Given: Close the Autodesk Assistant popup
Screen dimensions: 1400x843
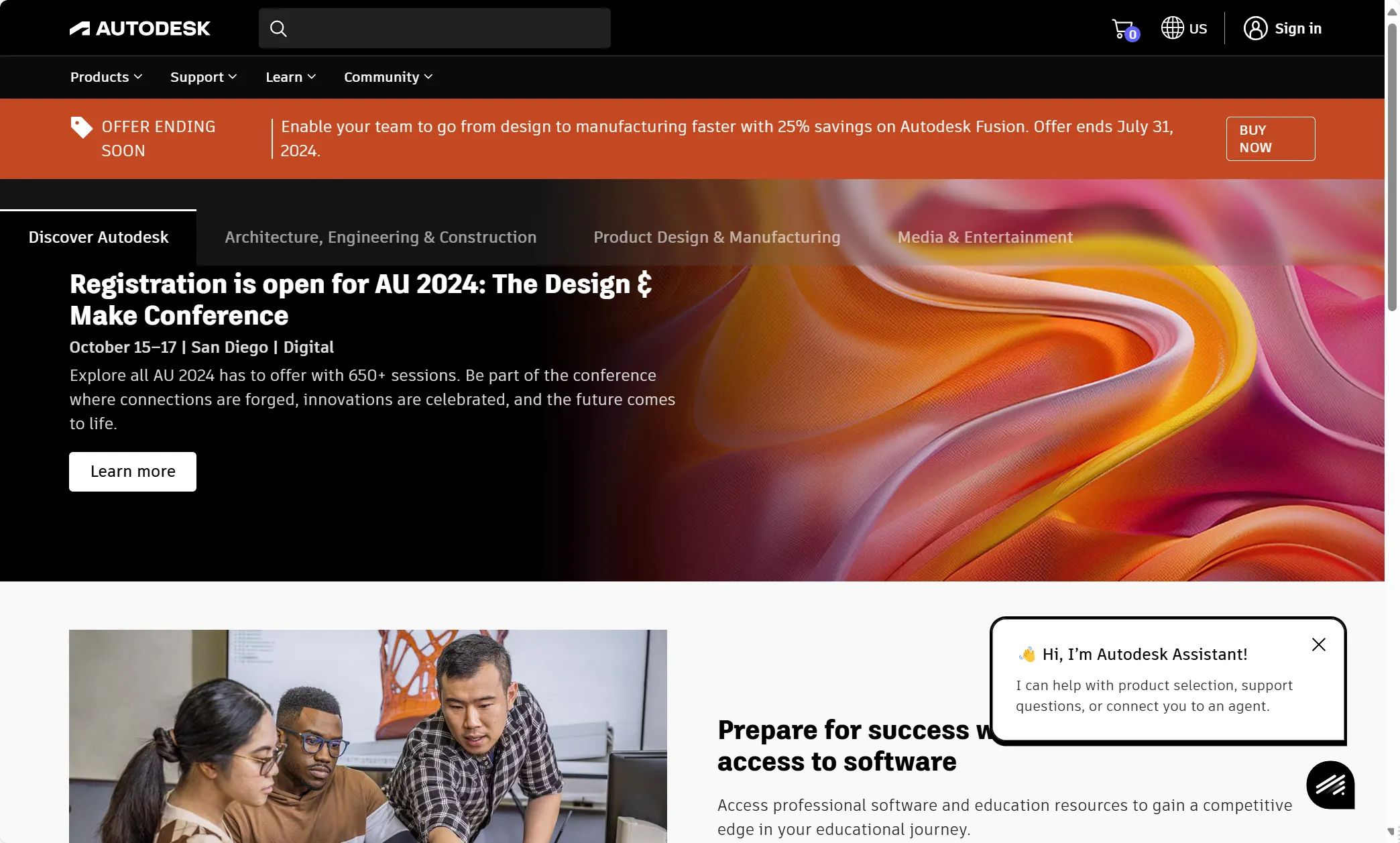Looking at the screenshot, I should click(1318, 644).
